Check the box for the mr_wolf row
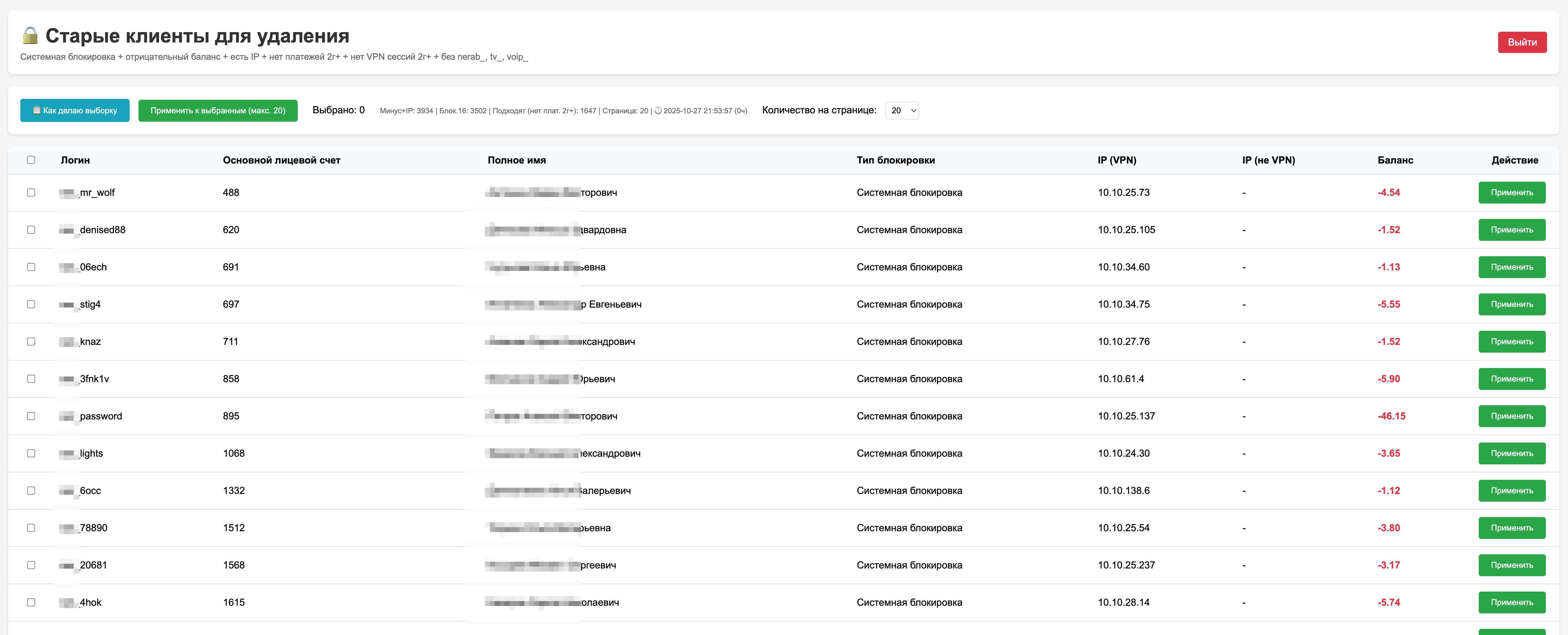 click(x=31, y=192)
